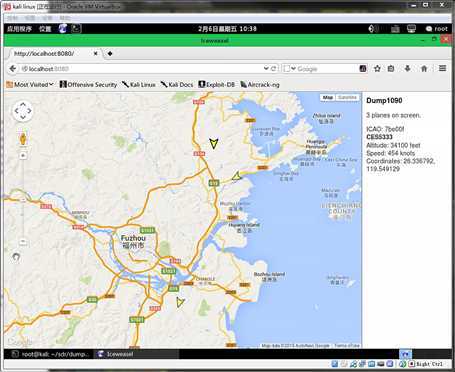Screen dimensions: 455x372
Task: Switch map view to Satellite
Action: [x=347, y=97]
